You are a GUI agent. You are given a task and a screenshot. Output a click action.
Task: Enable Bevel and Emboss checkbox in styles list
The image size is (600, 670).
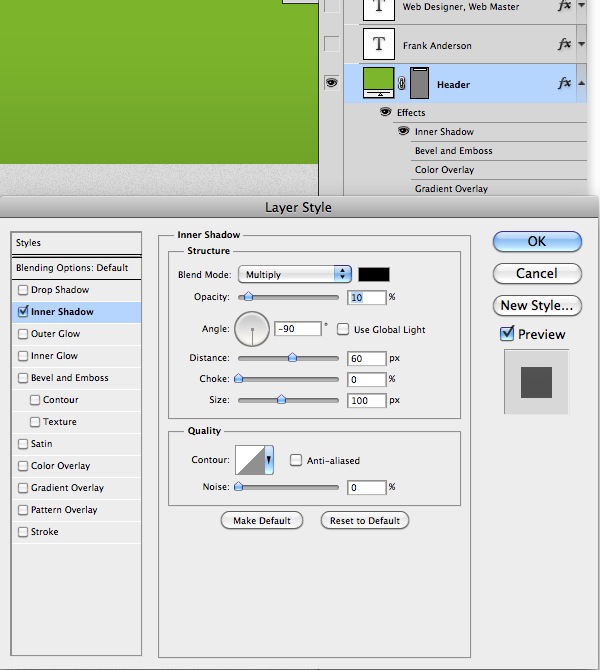(23, 378)
